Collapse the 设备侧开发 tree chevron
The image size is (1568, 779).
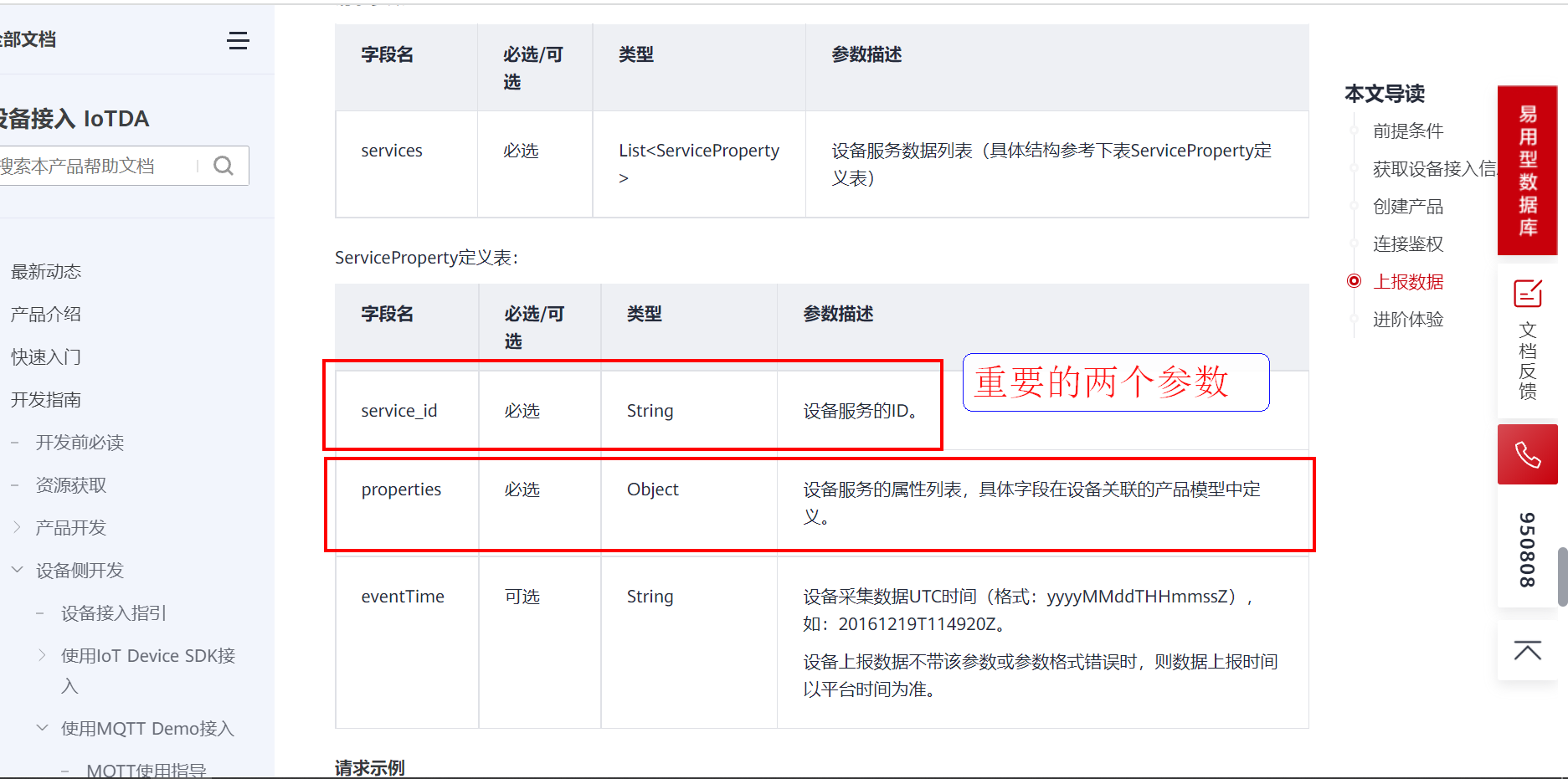tap(17, 570)
